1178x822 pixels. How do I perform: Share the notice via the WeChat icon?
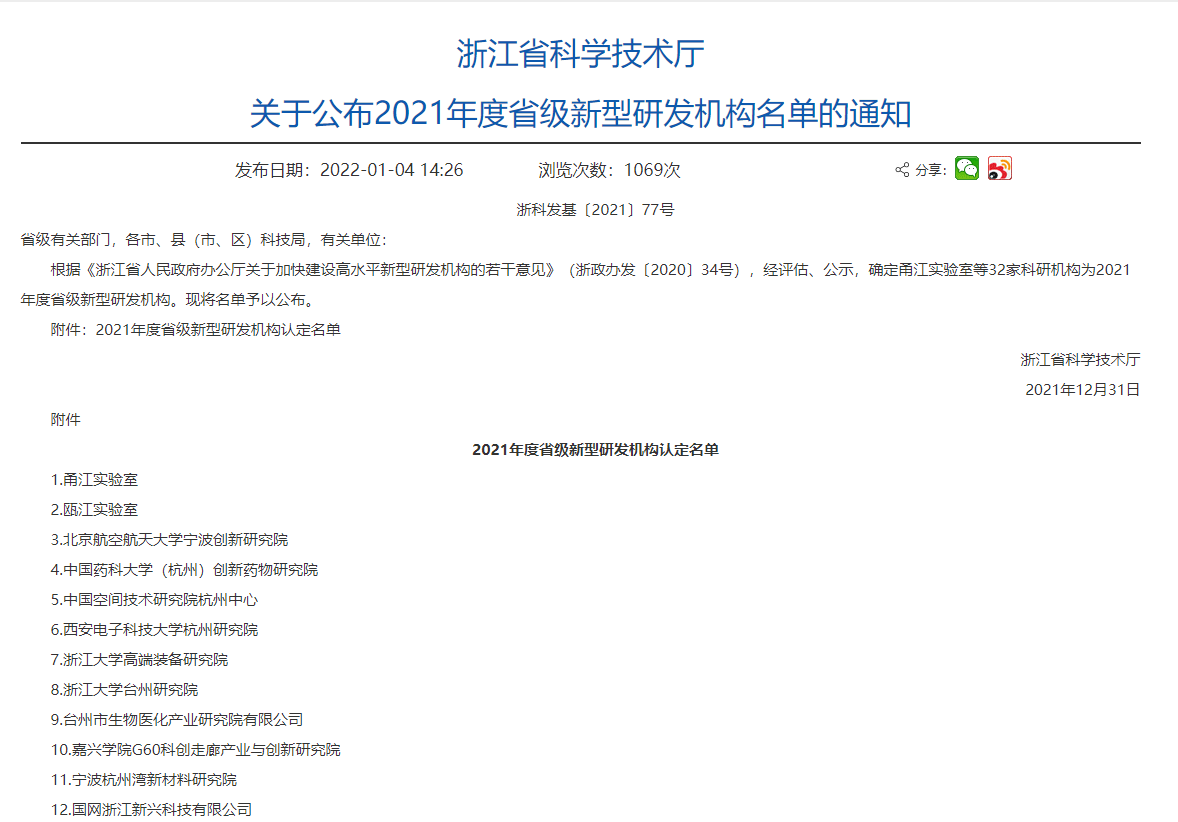[x=967, y=168]
